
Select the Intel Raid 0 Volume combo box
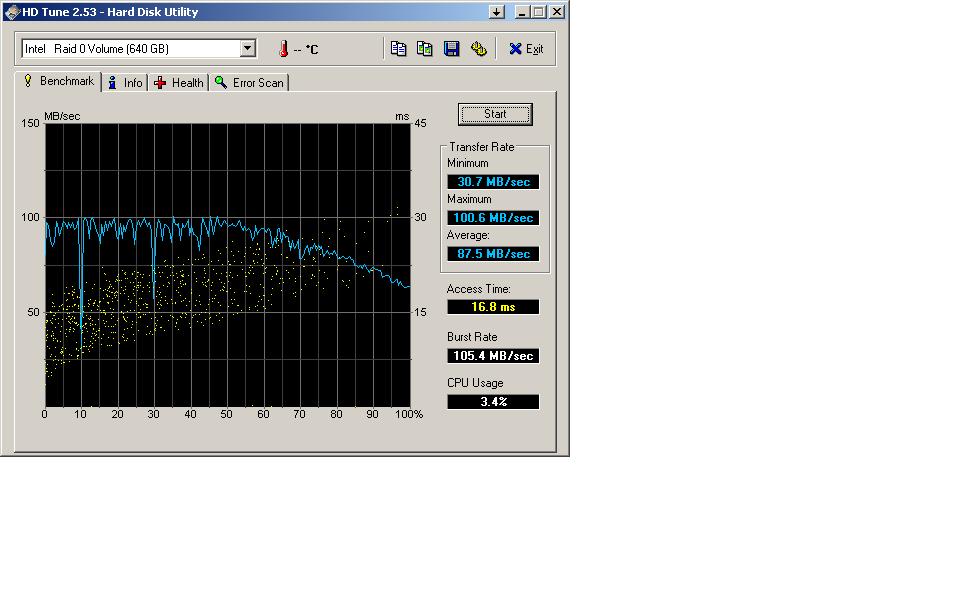click(138, 48)
